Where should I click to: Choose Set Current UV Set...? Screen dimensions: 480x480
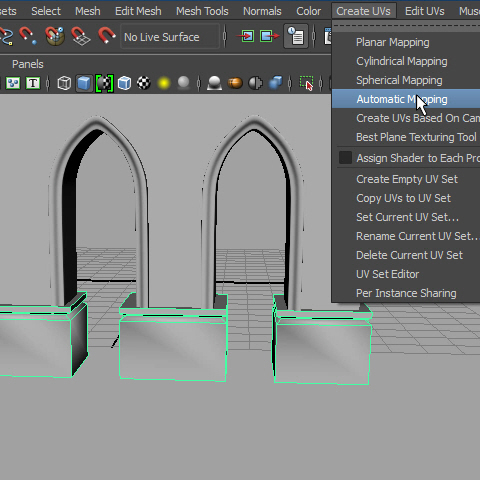pyautogui.click(x=406, y=217)
